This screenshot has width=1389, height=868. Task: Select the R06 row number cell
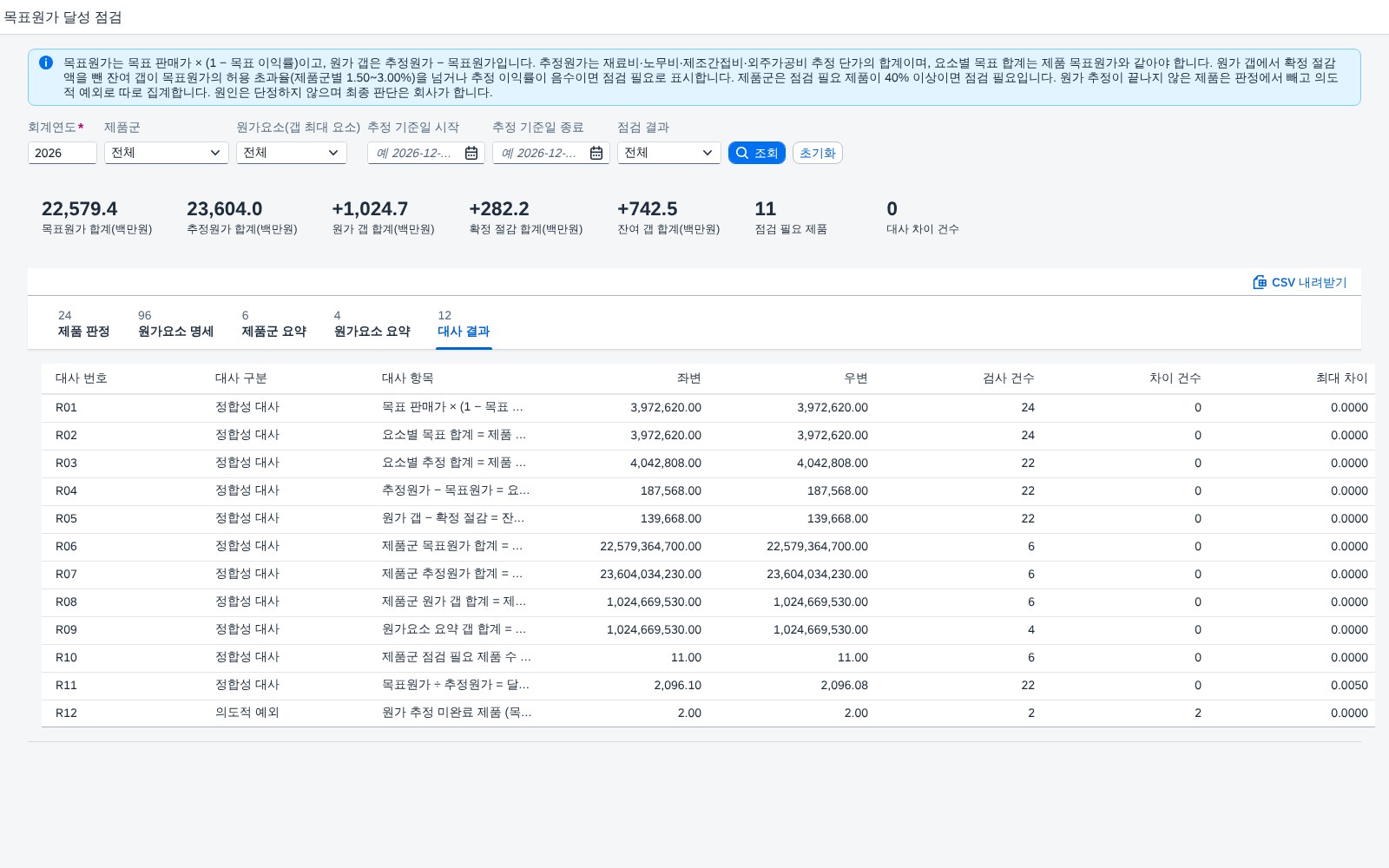point(67,547)
